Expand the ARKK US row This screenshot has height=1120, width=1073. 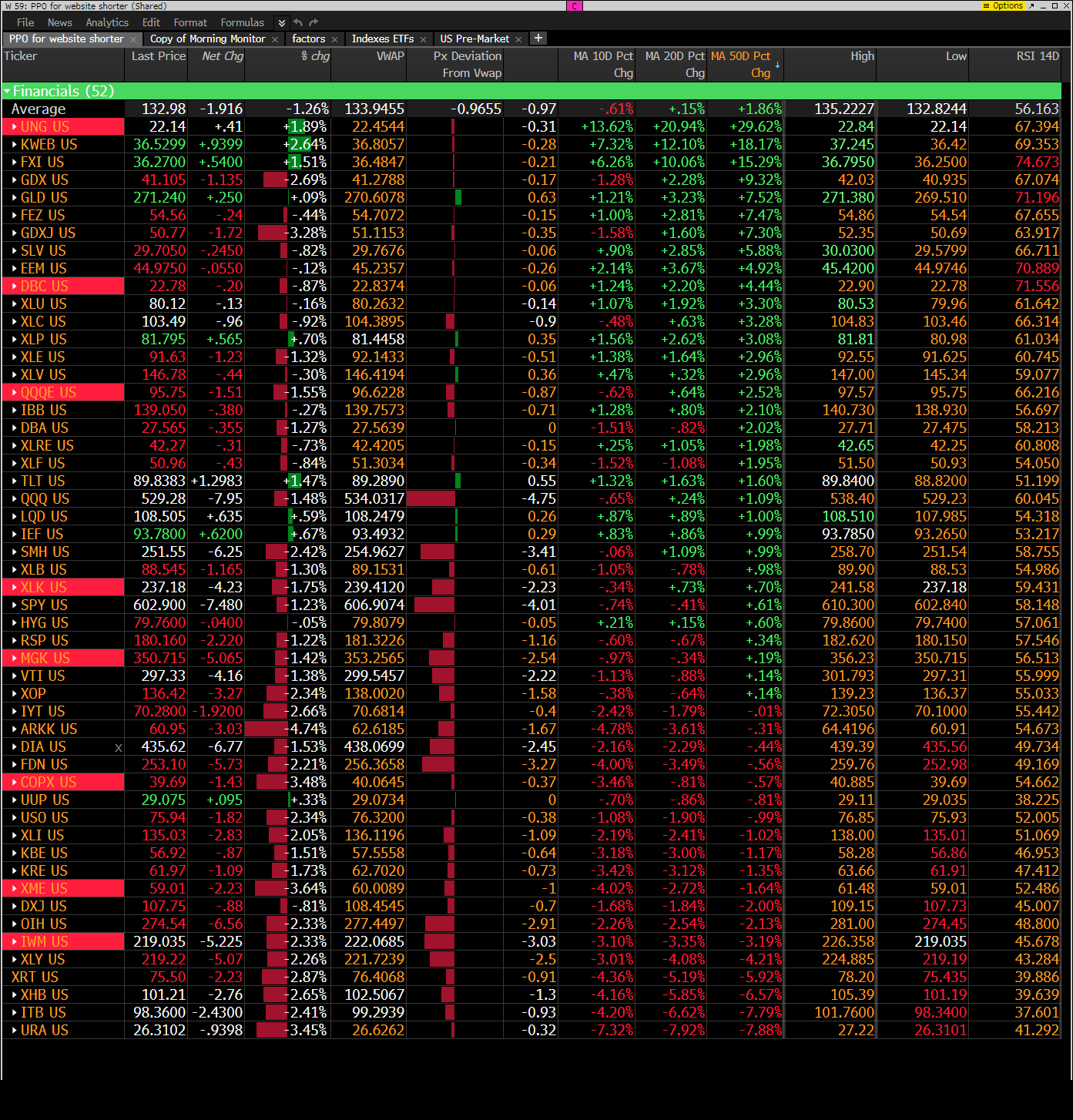click(15, 729)
